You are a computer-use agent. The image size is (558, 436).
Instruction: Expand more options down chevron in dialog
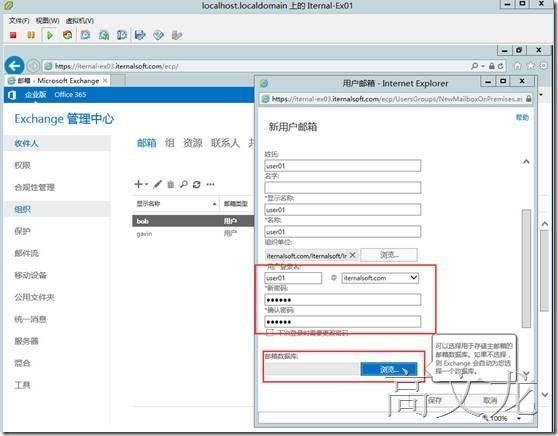(526, 373)
